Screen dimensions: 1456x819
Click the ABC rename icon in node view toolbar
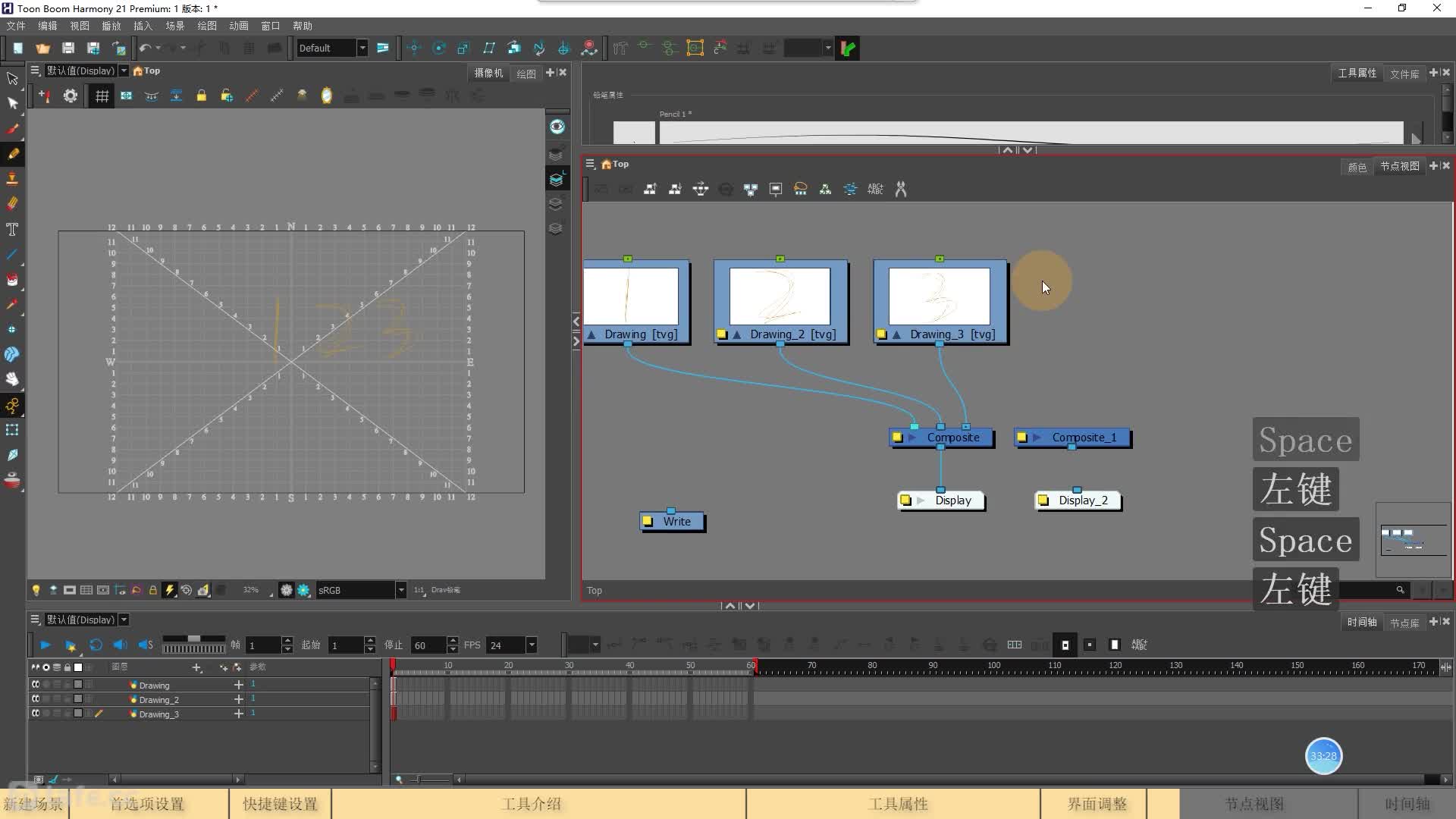875,189
